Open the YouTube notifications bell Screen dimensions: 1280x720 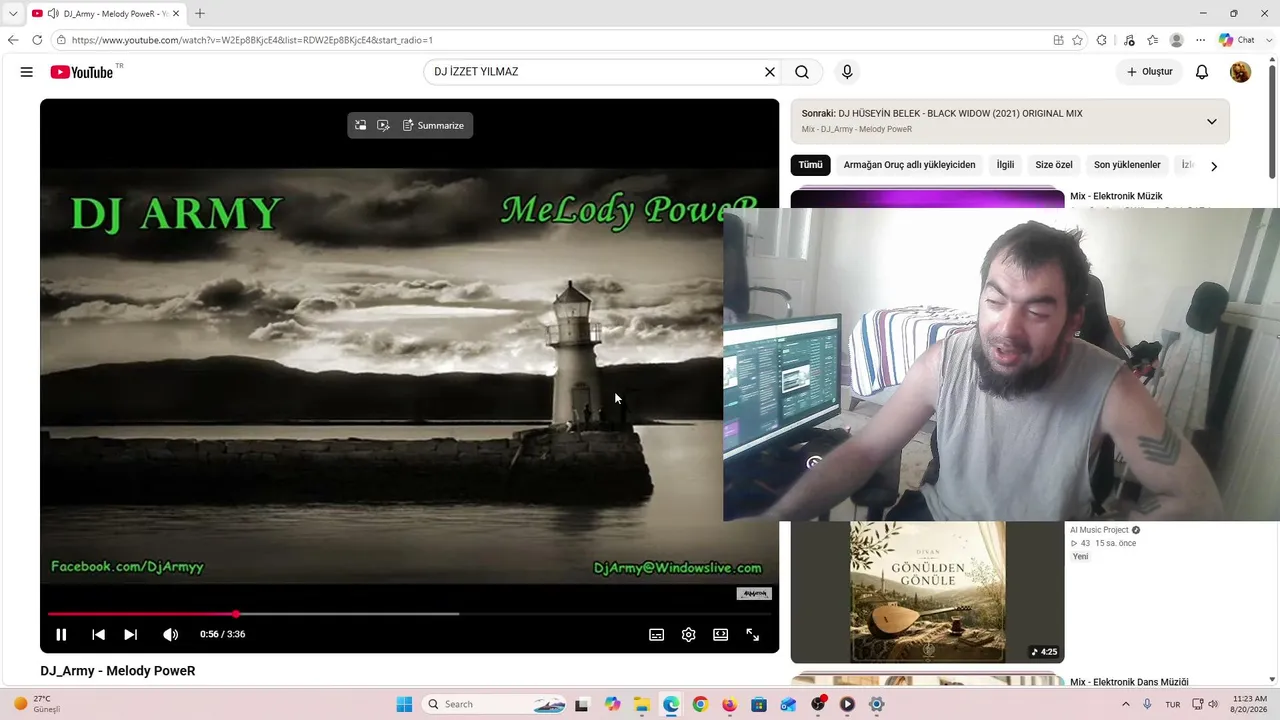pyautogui.click(x=1202, y=72)
